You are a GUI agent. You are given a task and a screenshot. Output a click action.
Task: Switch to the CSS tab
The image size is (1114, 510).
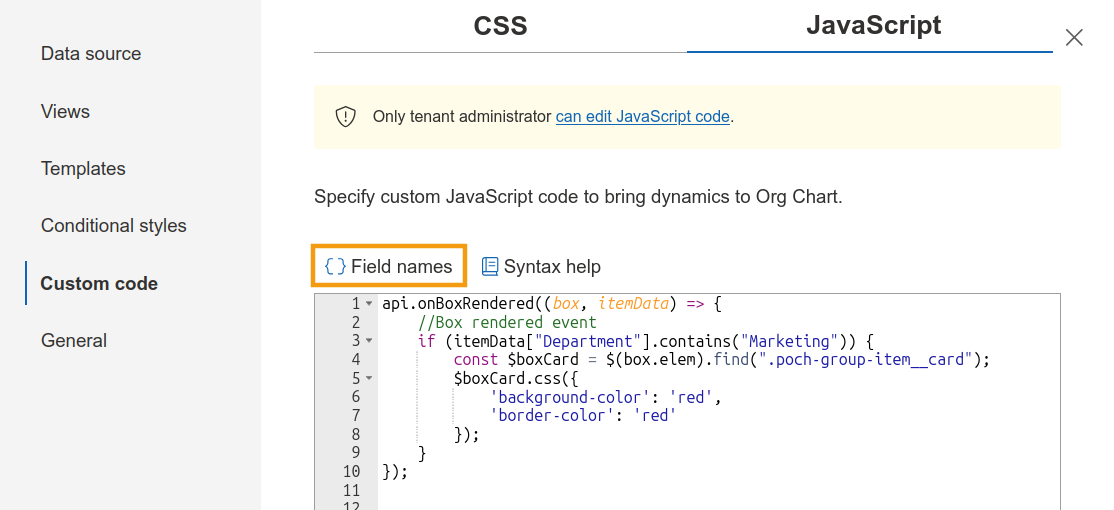coord(500,26)
